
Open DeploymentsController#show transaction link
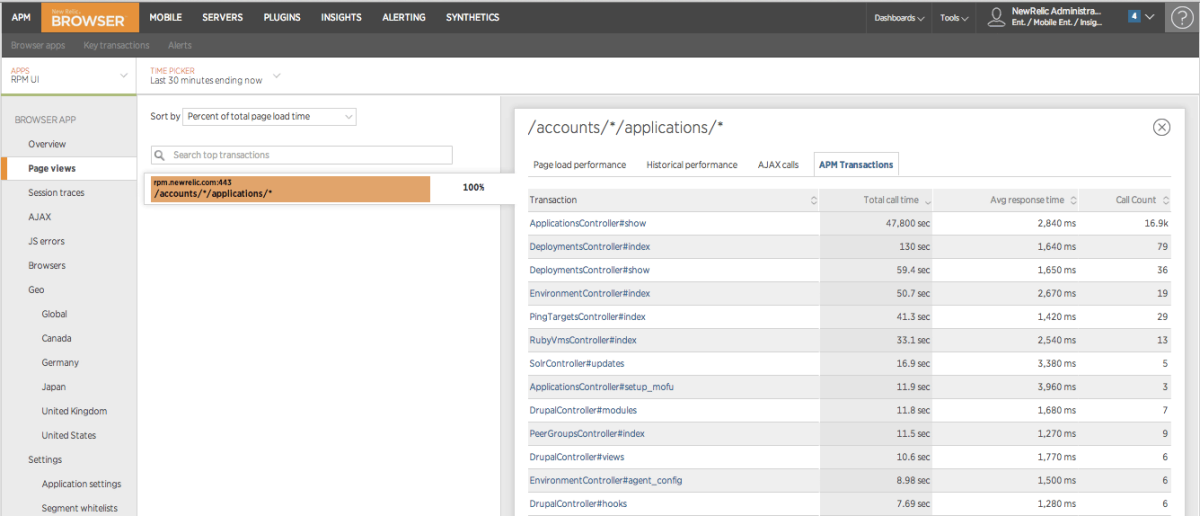click(x=590, y=270)
